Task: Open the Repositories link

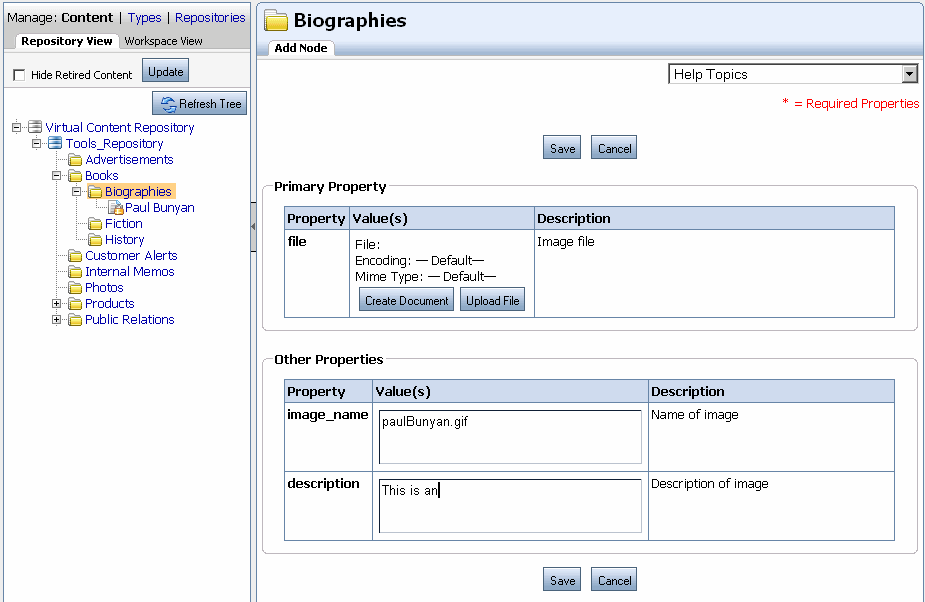Action: [209, 17]
